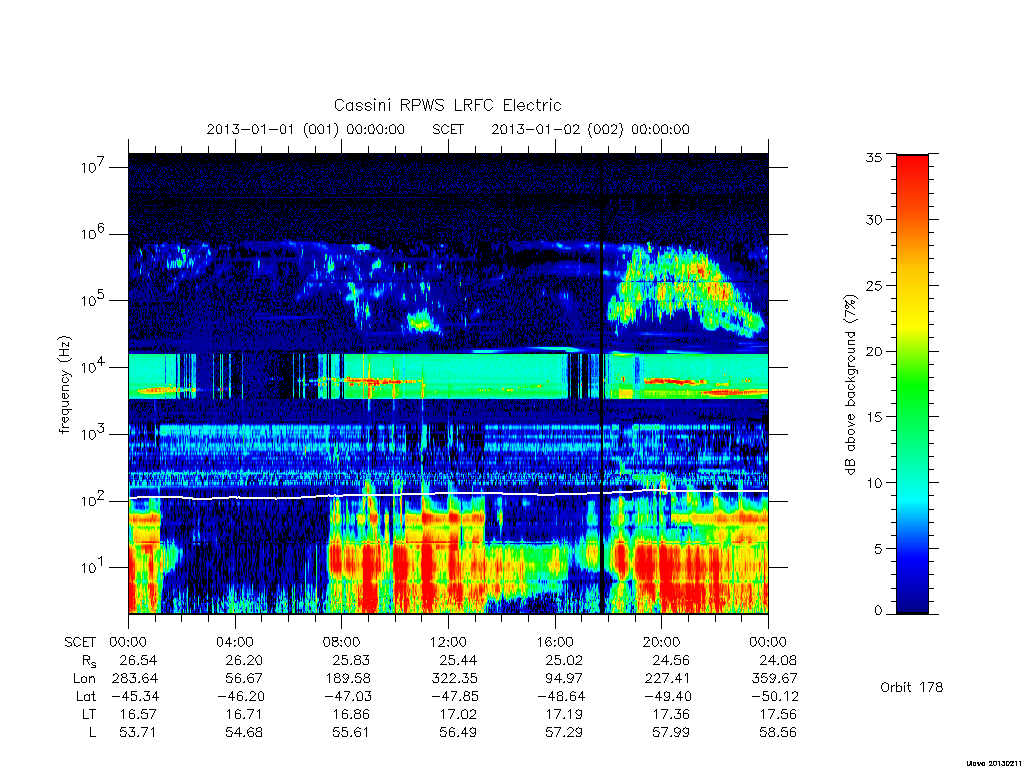
Task: Click the 'Lon' row label
Action: (84, 678)
